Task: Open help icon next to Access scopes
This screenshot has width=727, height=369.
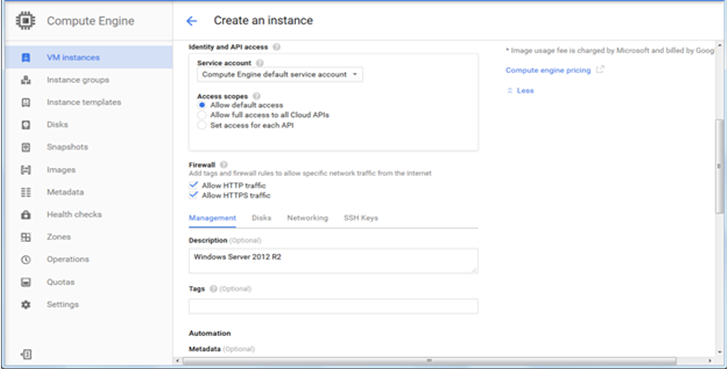Action: (256, 96)
